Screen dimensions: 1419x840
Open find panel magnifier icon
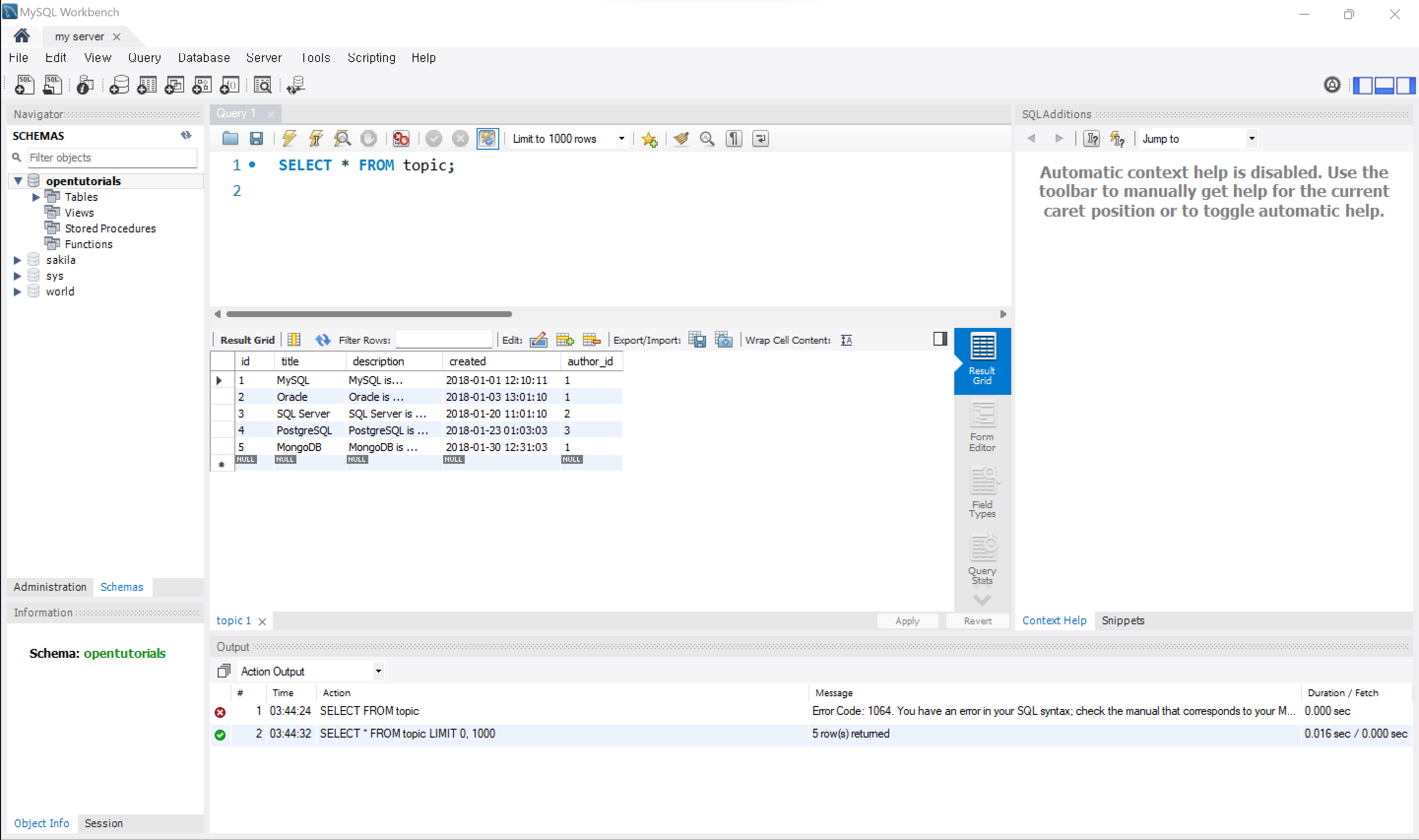(x=707, y=139)
